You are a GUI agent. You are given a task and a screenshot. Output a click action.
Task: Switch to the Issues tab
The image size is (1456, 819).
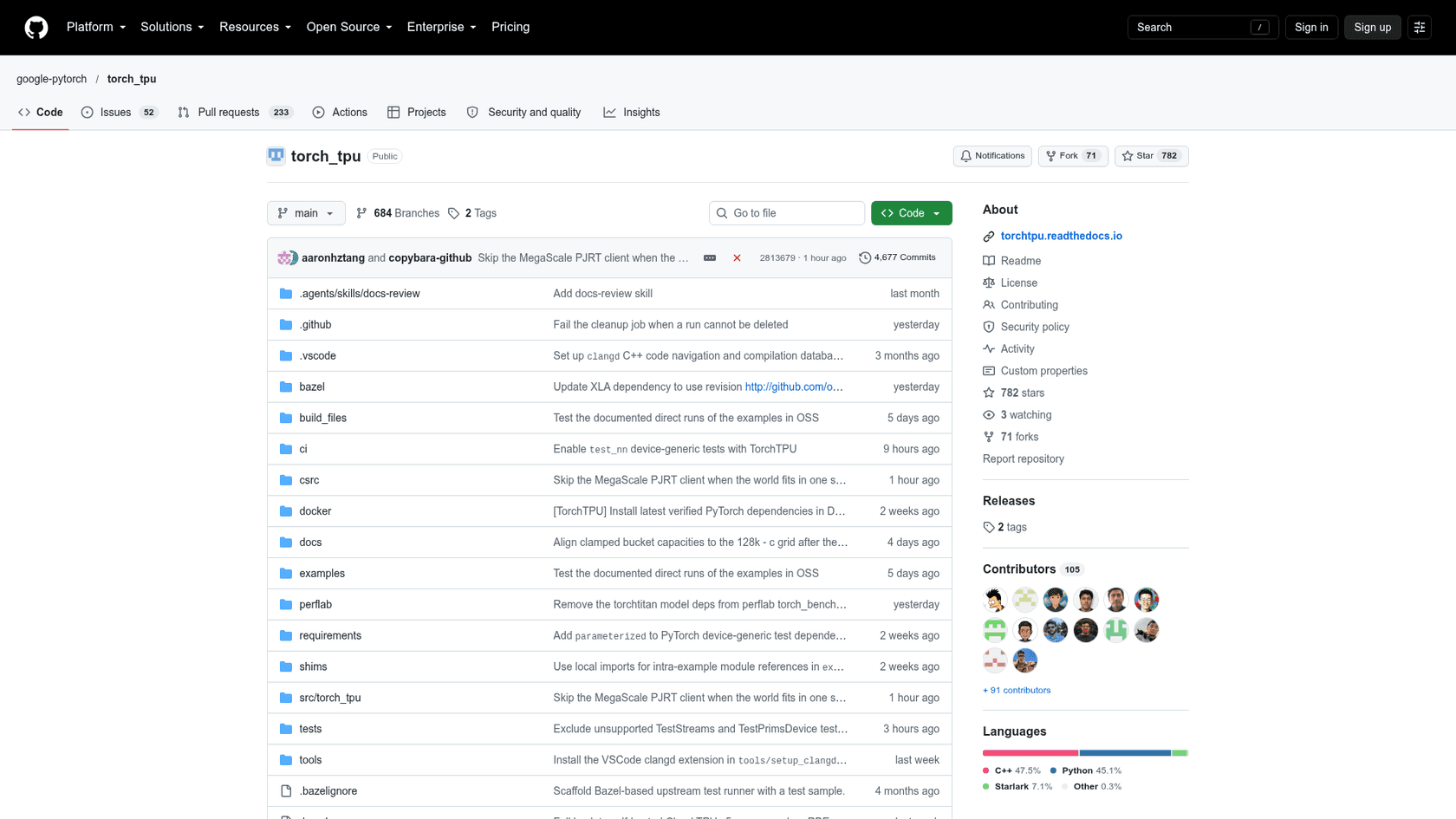[x=119, y=113]
